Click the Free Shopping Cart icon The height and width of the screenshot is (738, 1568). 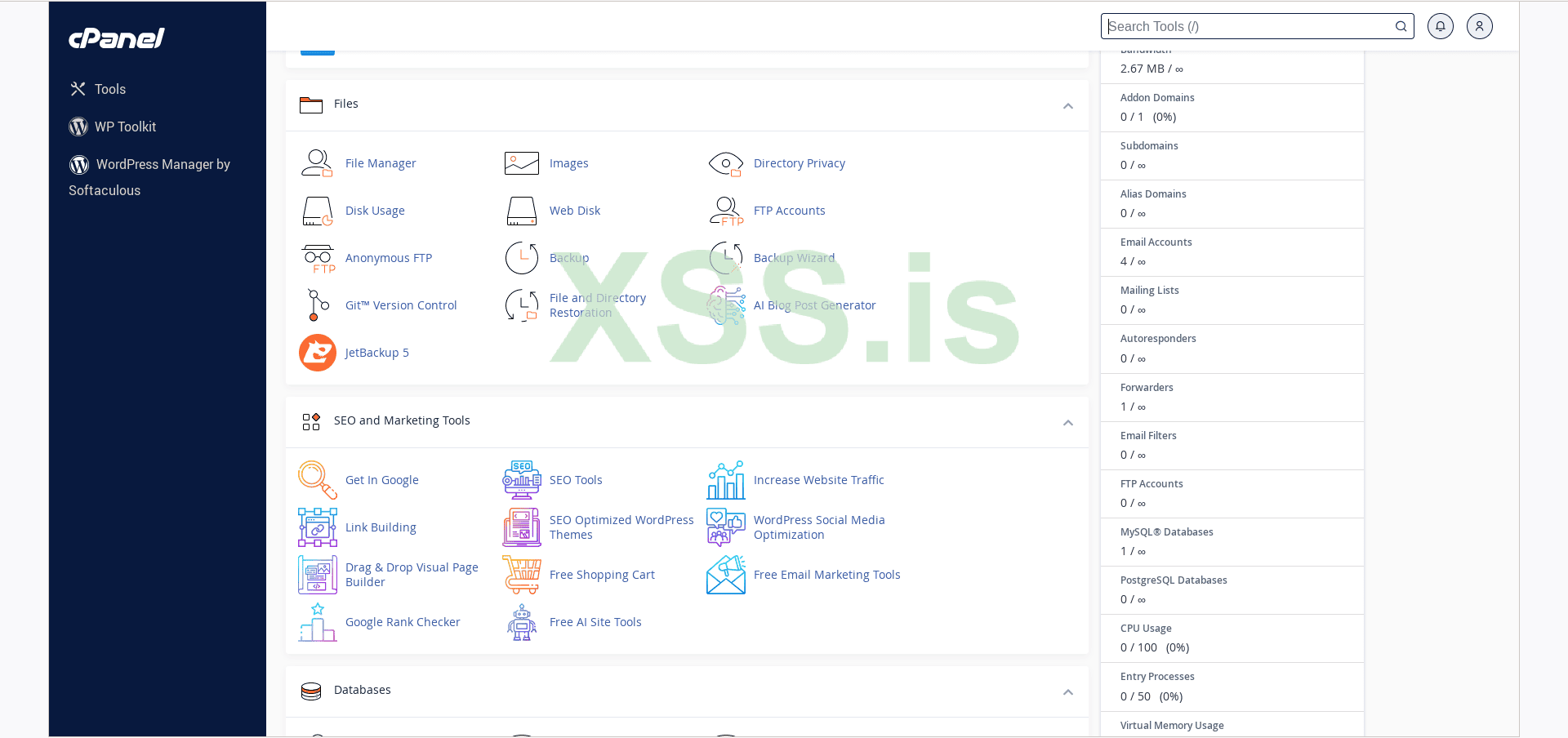click(x=522, y=575)
